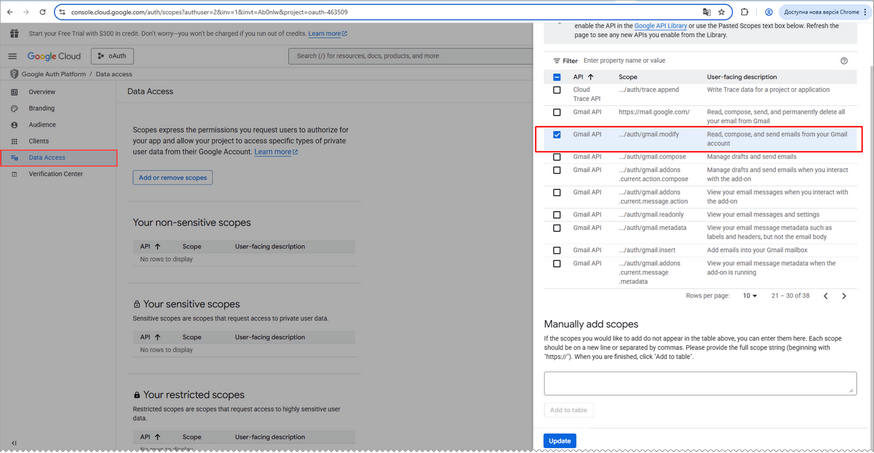Screen dimensions: 874x453
Task: Click the Google Auth Platform shield icon
Action: (x=14, y=74)
